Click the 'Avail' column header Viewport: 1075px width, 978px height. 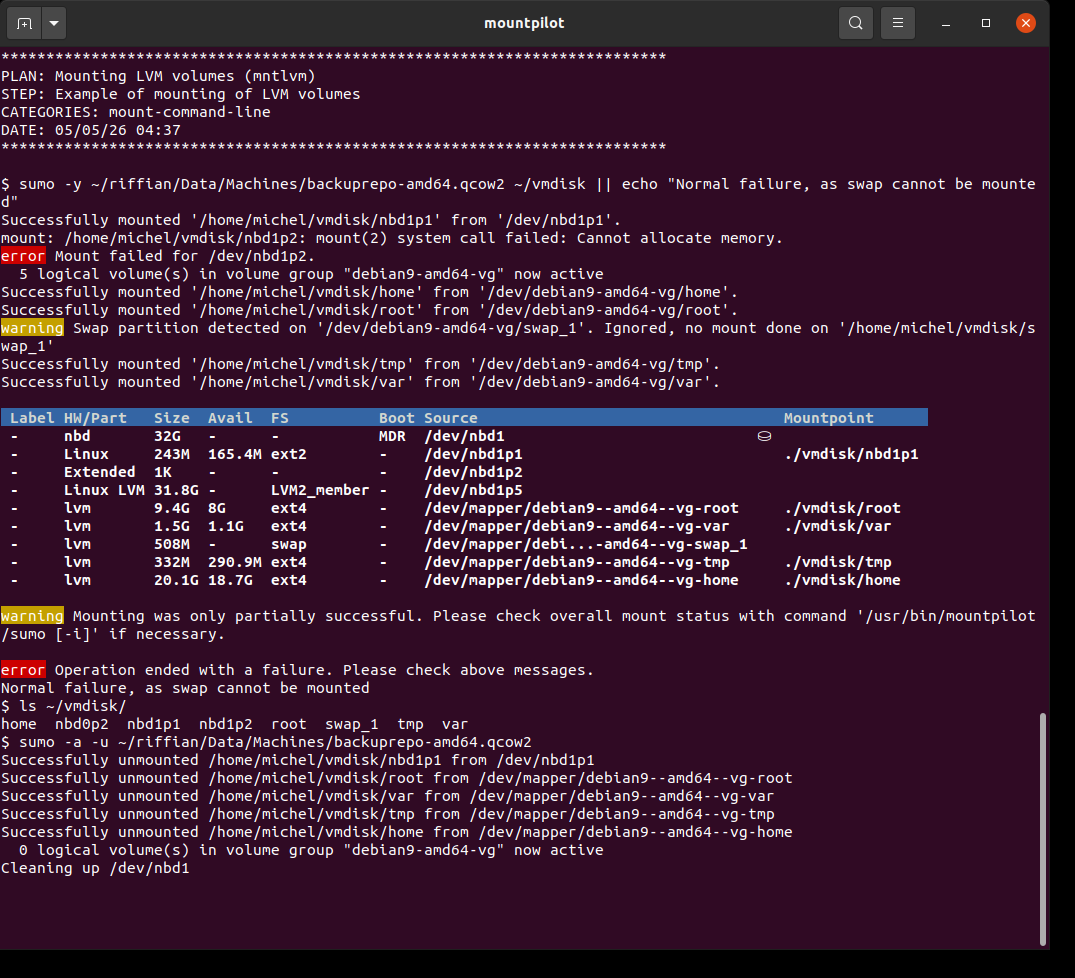tap(230, 417)
